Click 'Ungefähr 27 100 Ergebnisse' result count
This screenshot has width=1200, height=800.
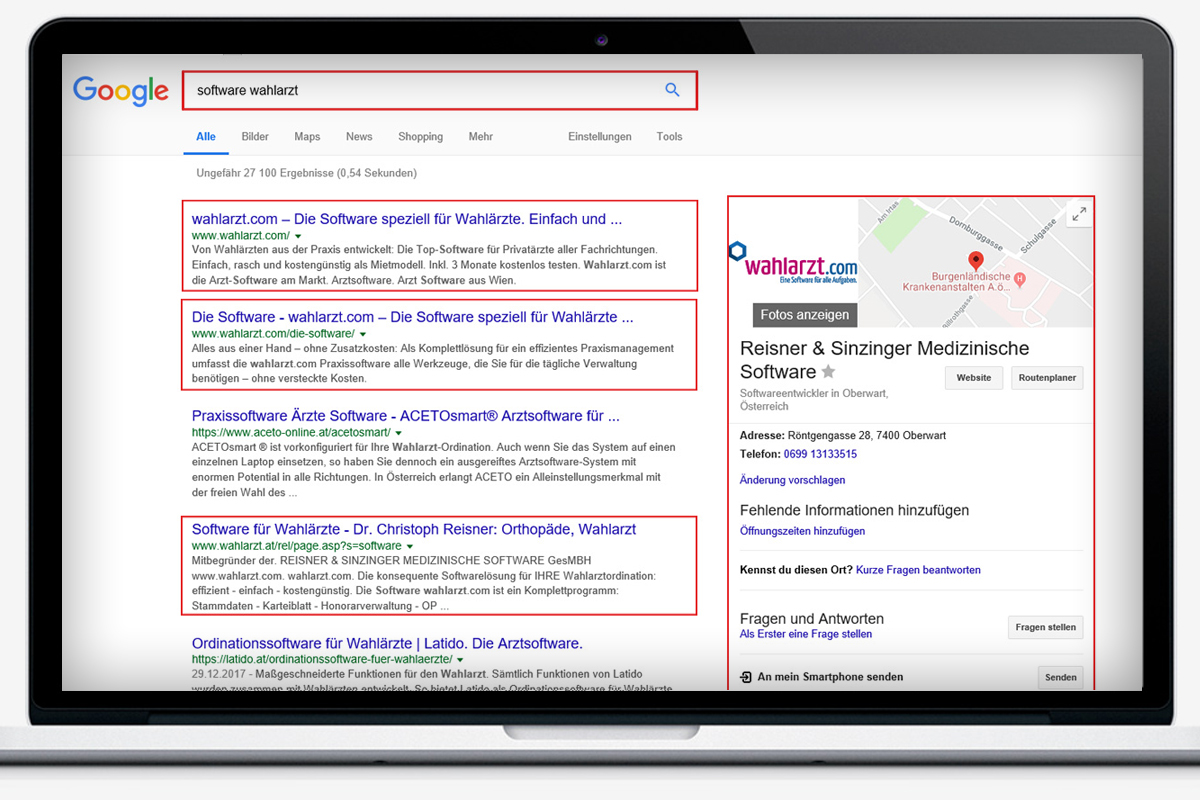(x=307, y=173)
